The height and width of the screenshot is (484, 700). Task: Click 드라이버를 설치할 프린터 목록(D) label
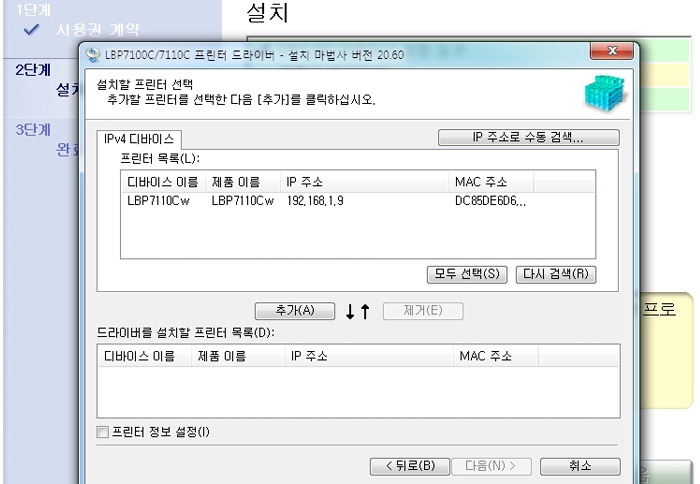click(x=186, y=333)
